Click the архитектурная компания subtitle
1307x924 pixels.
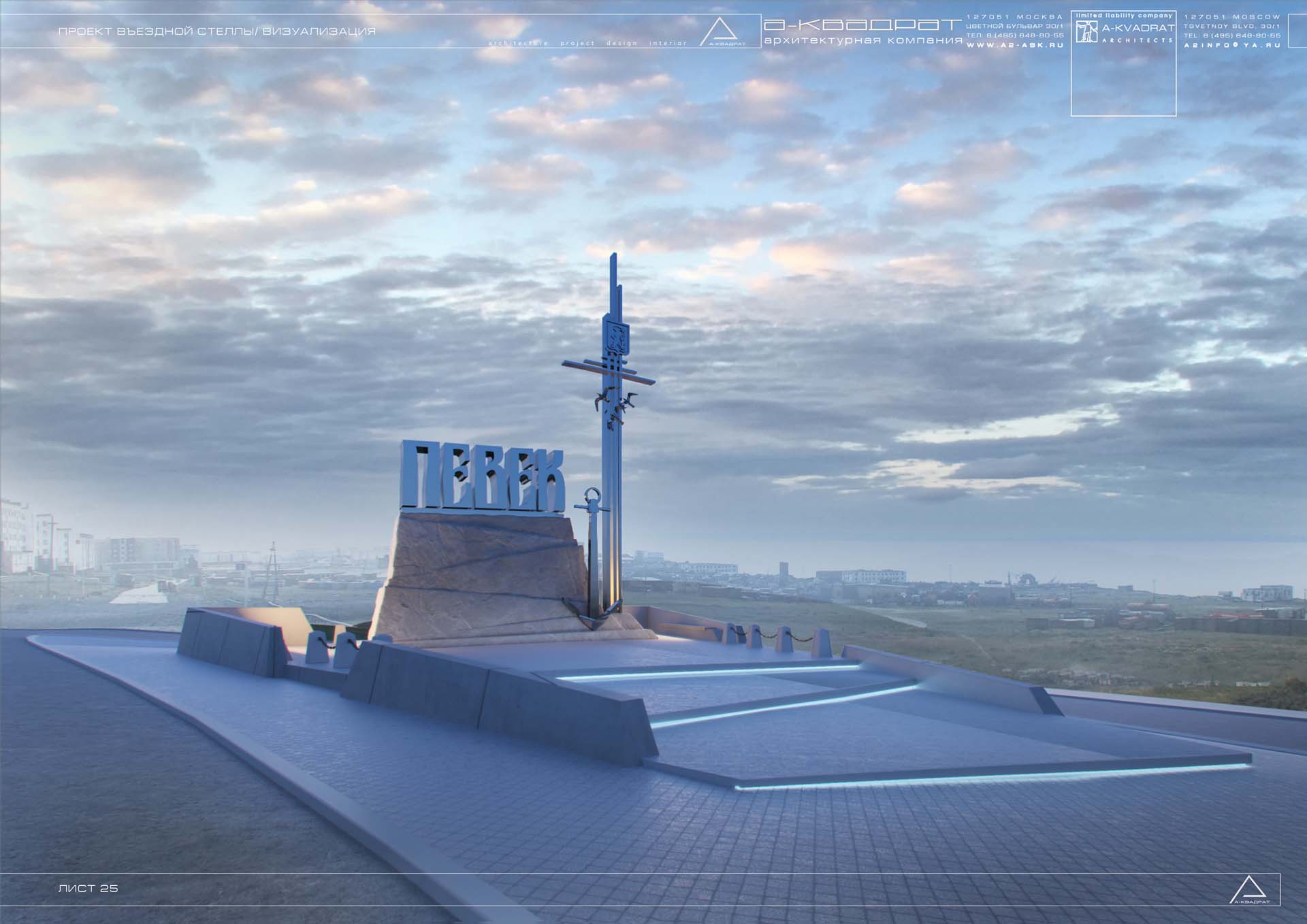point(863,40)
